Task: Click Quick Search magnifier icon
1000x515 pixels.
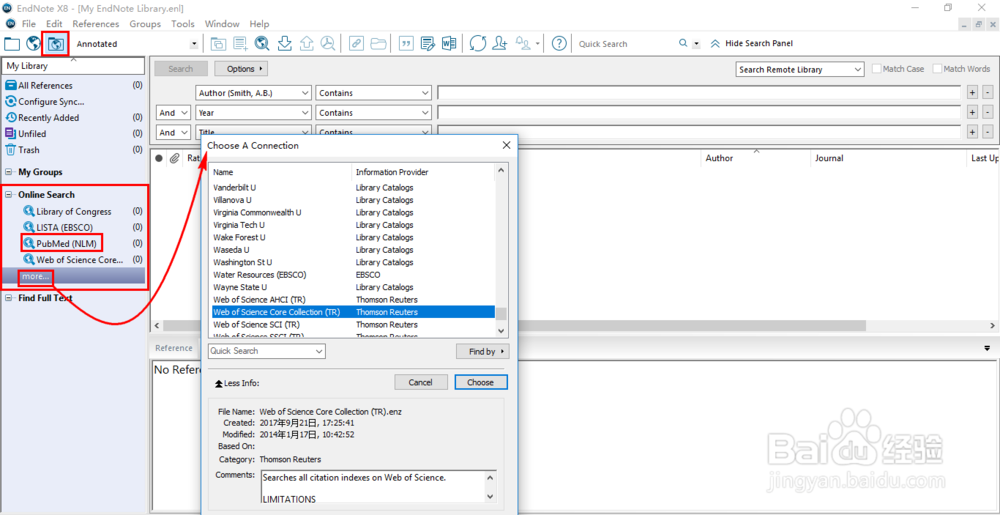Action: pos(683,43)
